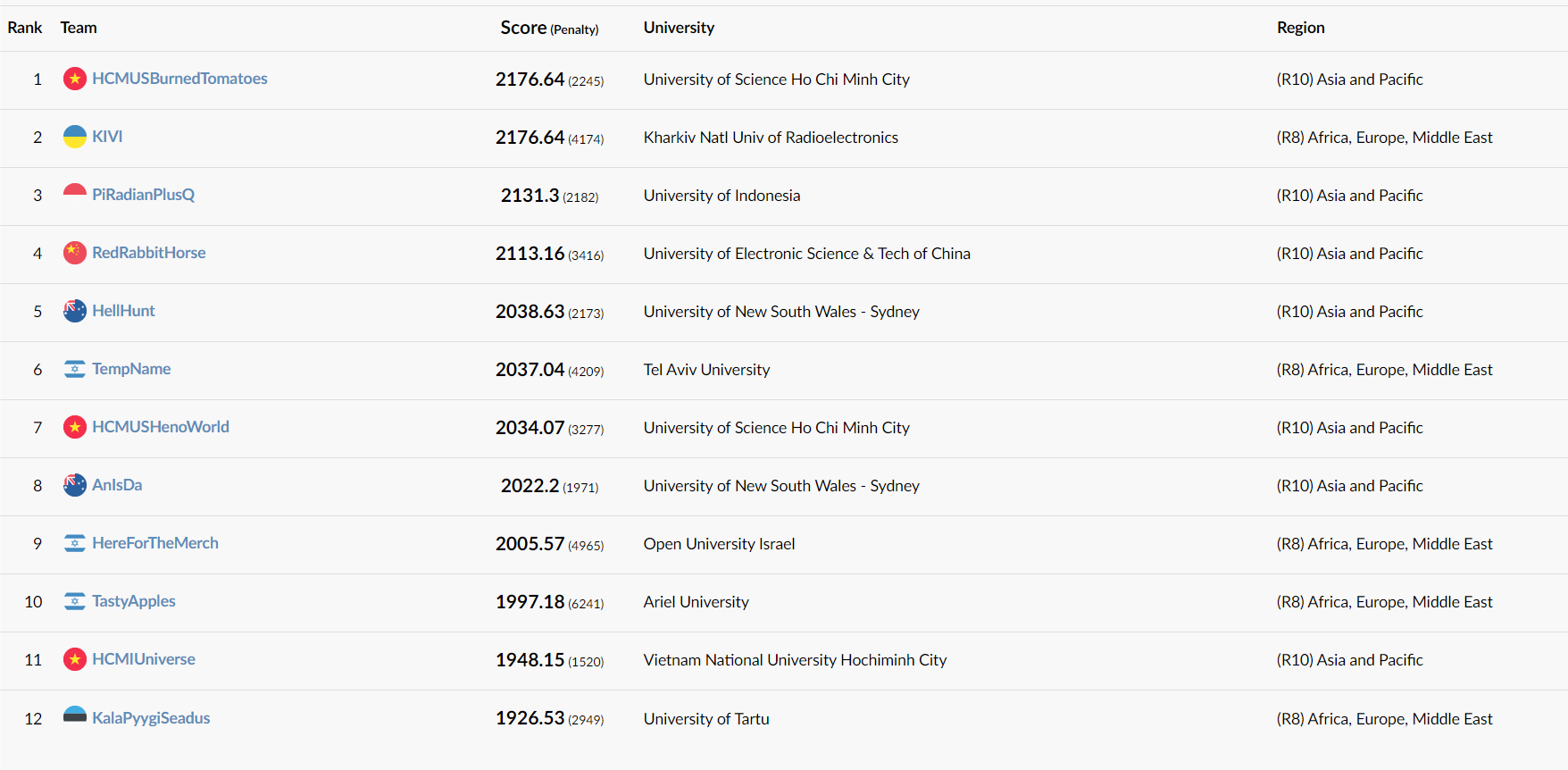Open the HereForTheMerch team link
This screenshot has height=770, width=1568.
[155, 543]
